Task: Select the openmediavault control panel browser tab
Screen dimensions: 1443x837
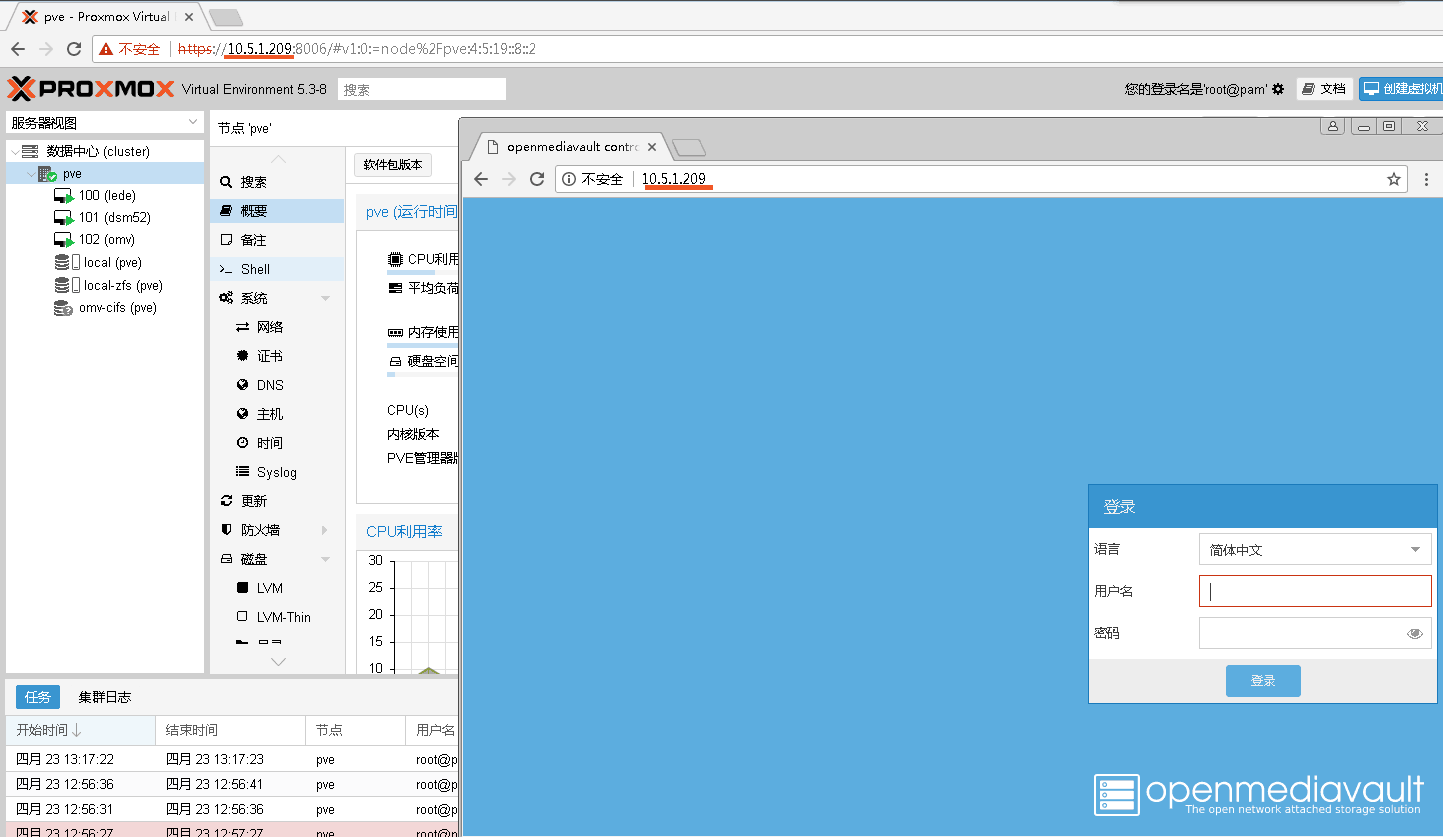Action: tap(570, 147)
